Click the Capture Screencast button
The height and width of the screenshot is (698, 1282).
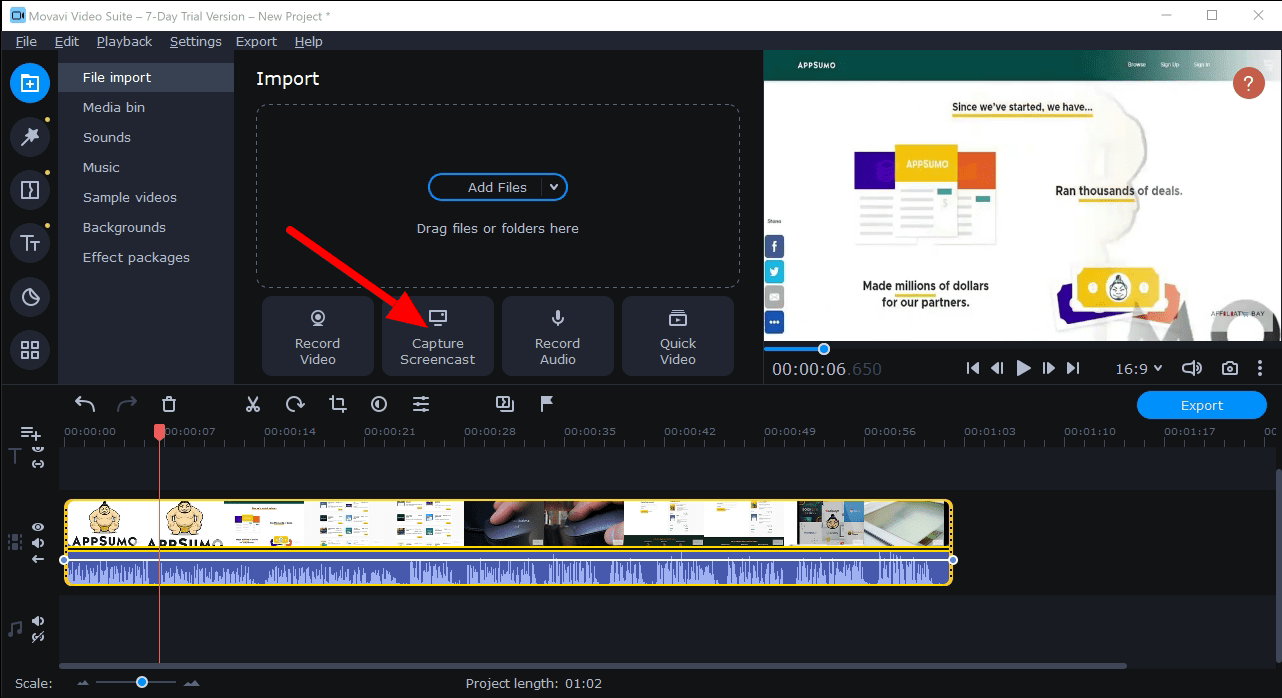[438, 336]
